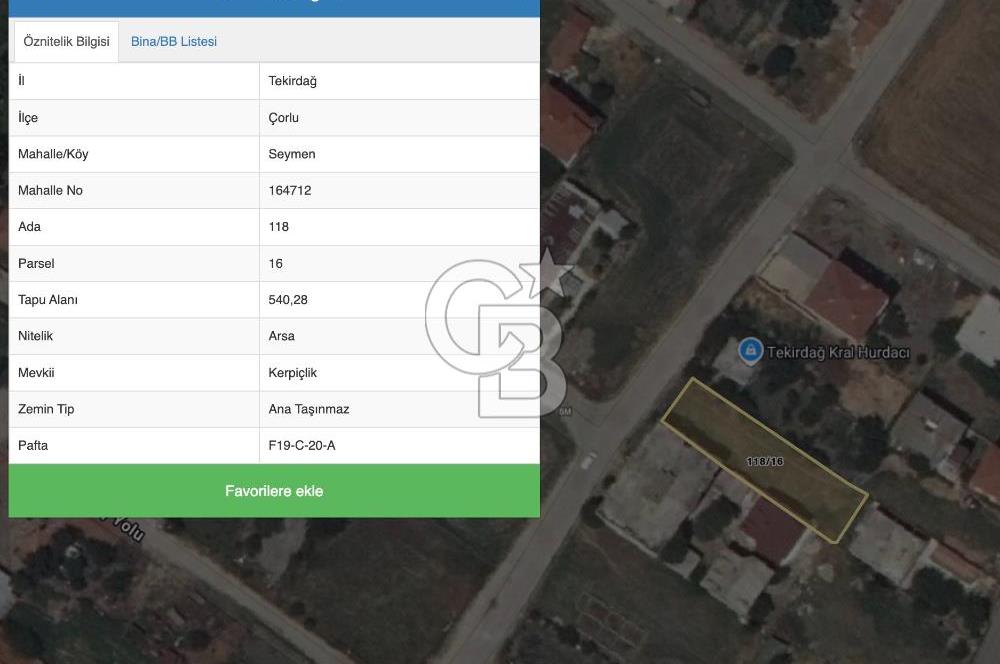Viewport: 1000px width, 664px height.
Task: Click the Zemin Tip row label
Action: point(46,409)
